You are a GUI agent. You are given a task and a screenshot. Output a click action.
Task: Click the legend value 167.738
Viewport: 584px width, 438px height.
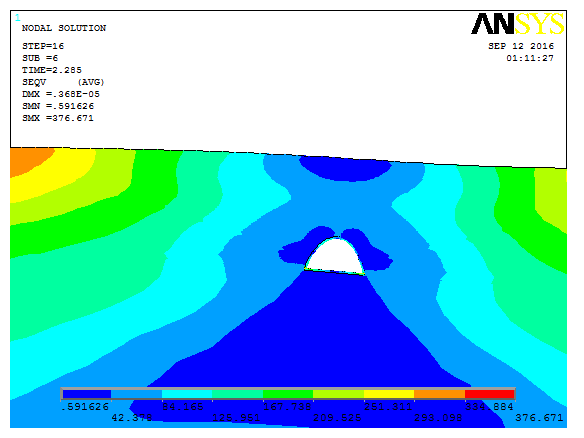tap(287, 407)
